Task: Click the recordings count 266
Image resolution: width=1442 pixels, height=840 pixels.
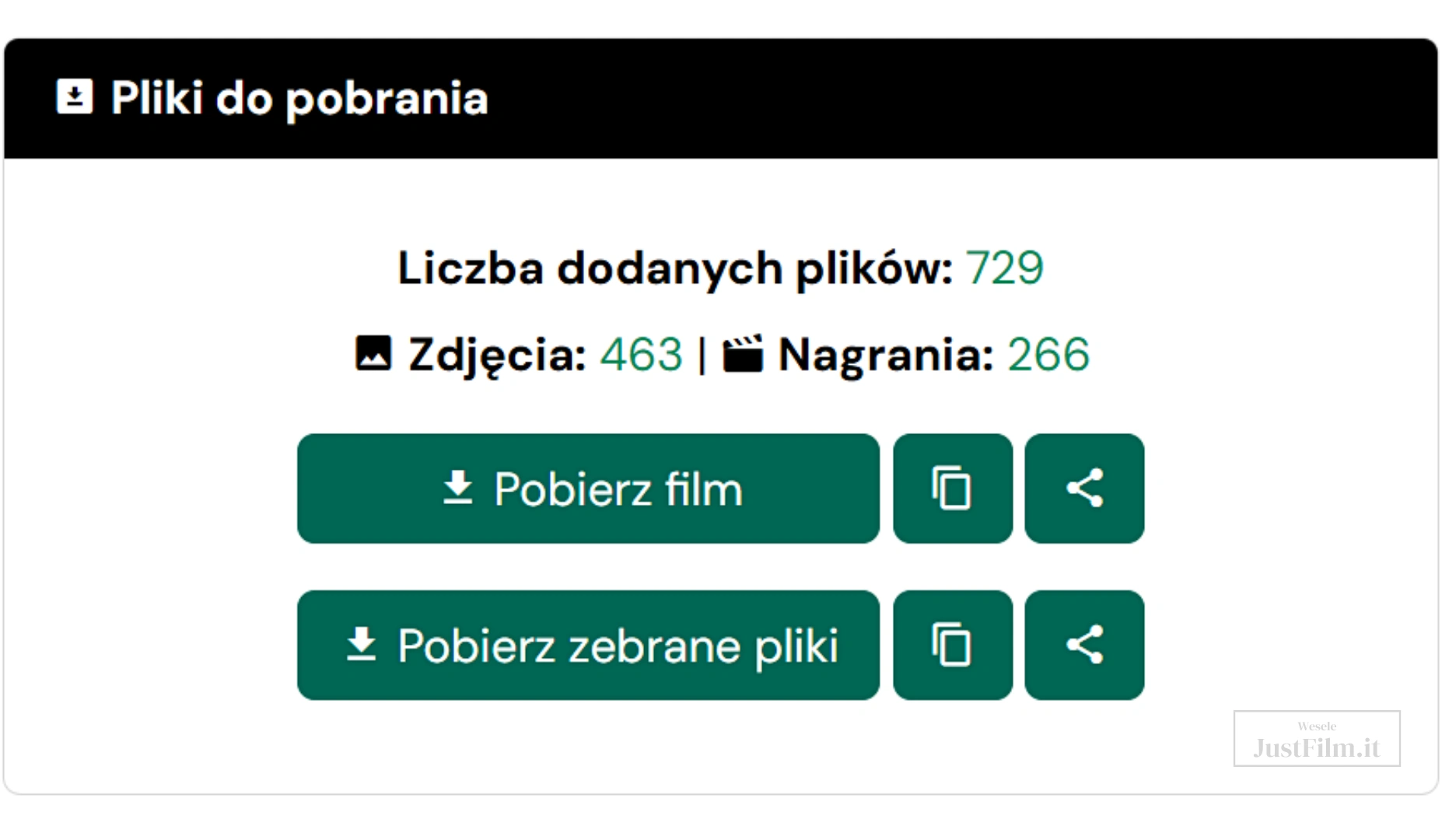Action: (1048, 355)
